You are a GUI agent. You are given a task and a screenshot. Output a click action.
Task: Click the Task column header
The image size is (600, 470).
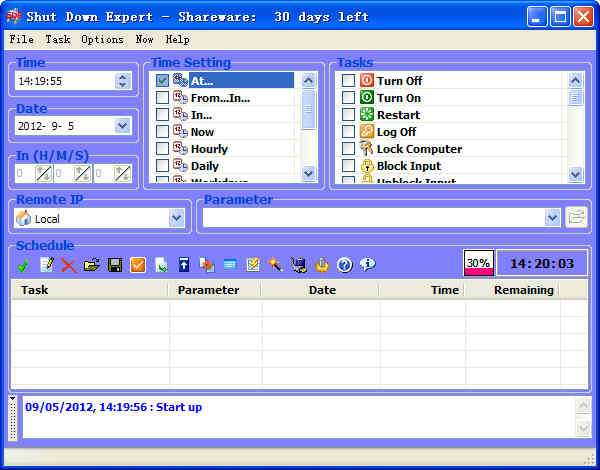[90, 290]
